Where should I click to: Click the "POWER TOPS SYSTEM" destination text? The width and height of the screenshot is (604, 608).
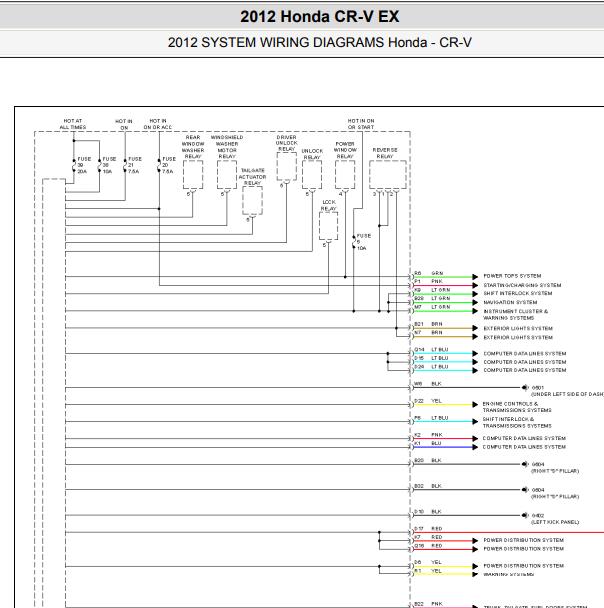(512, 276)
